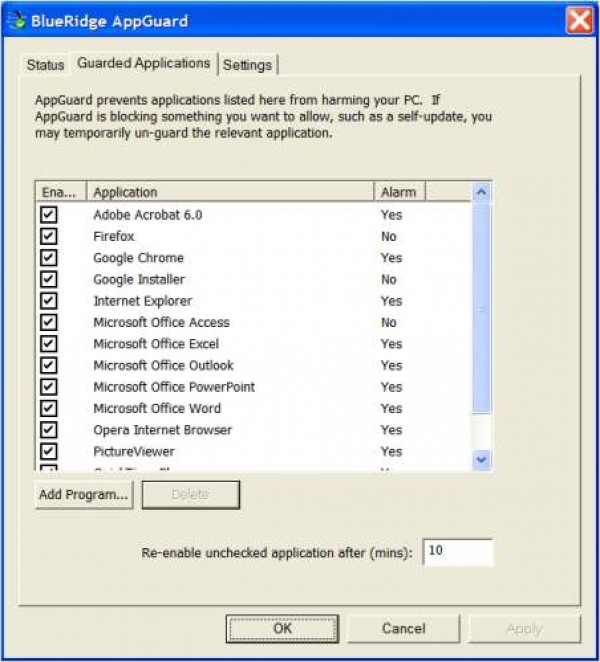Viewport: 600px width, 662px height.
Task: Click the Ena... column header
Action: [61, 192]
